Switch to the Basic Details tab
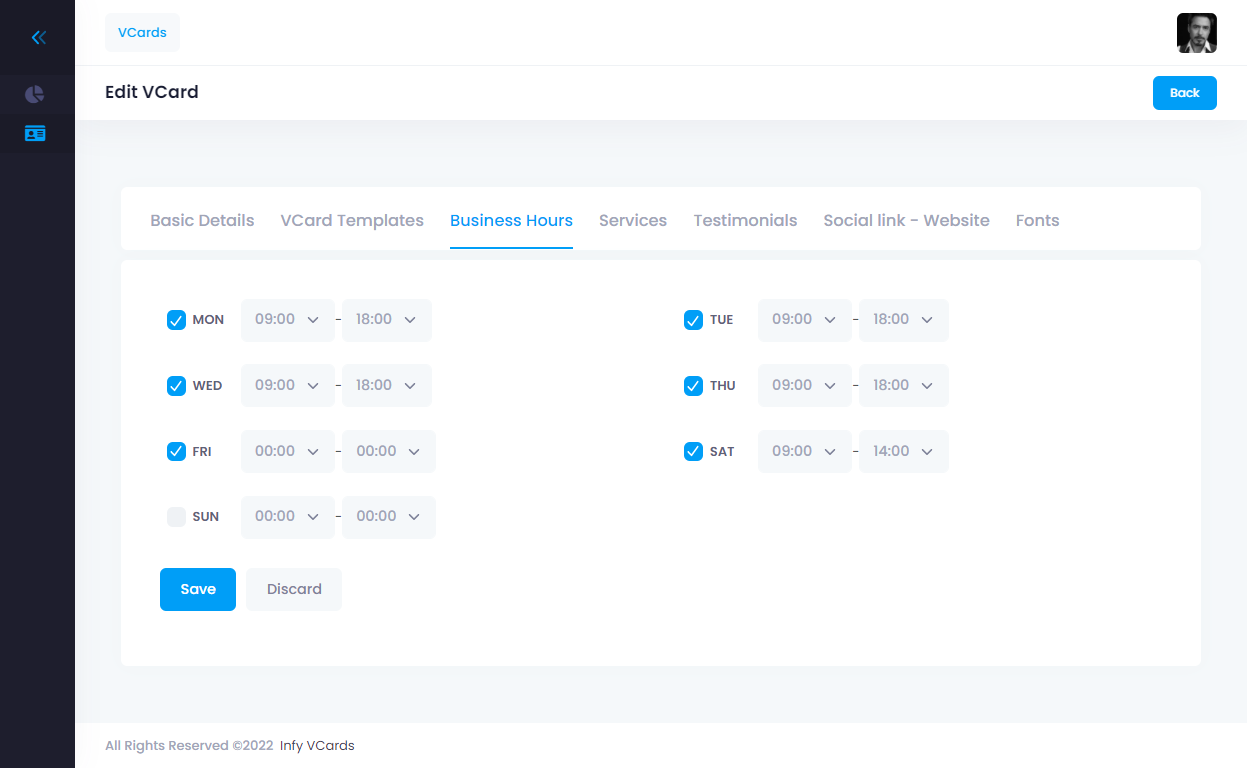This screenshot has width=1247, height=768. pyautogui.click(x=202, y=221)
